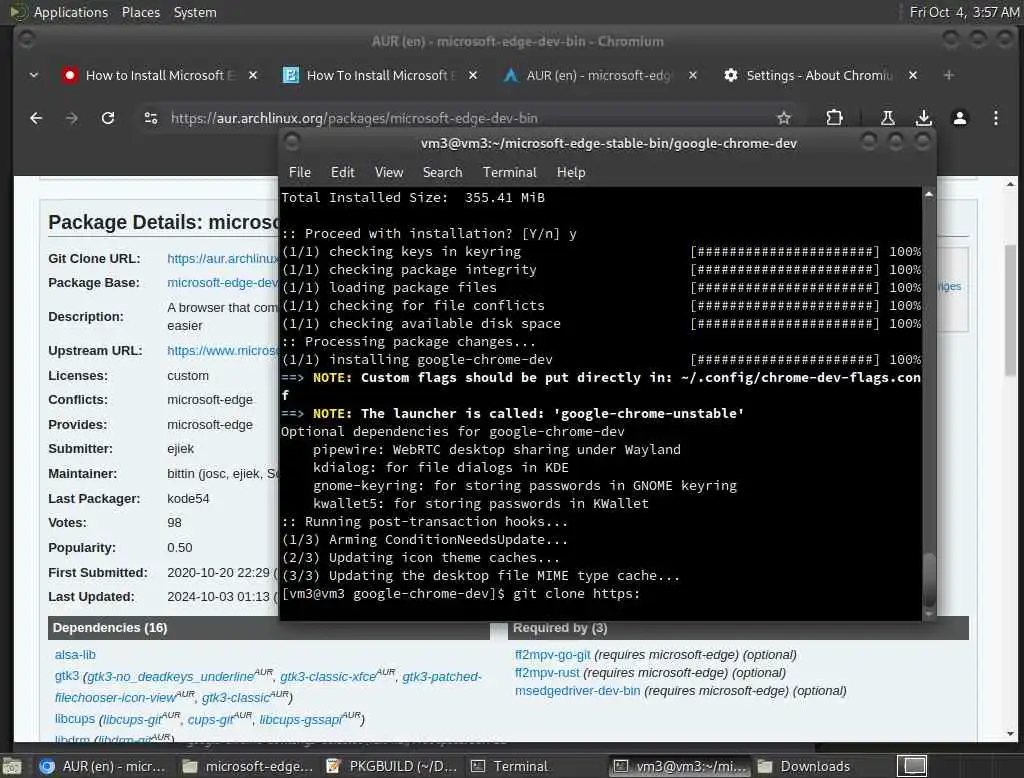Image resolution: width=1024 pixels, height=778 pixels.
Task: Click the workspace switcher in bottom panel
Action: coord(914,766)
